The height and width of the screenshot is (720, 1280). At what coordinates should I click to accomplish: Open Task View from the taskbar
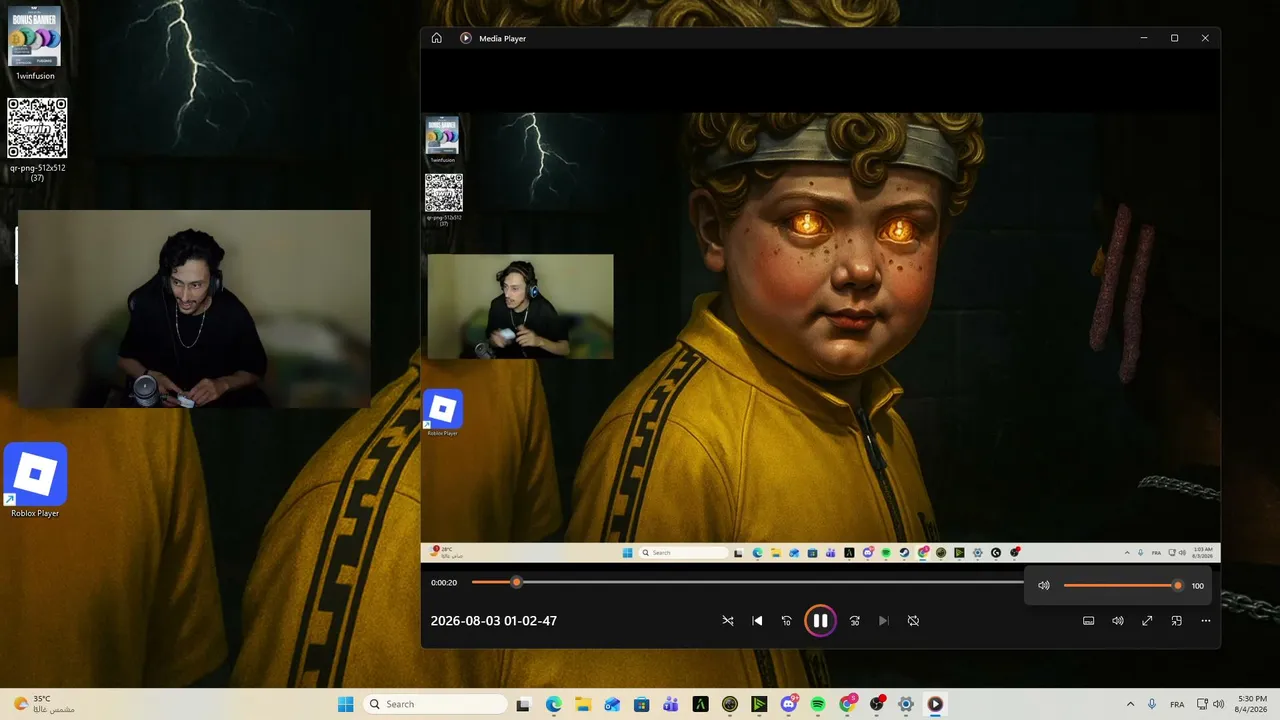pyautogui.click(x=523, y=704)
